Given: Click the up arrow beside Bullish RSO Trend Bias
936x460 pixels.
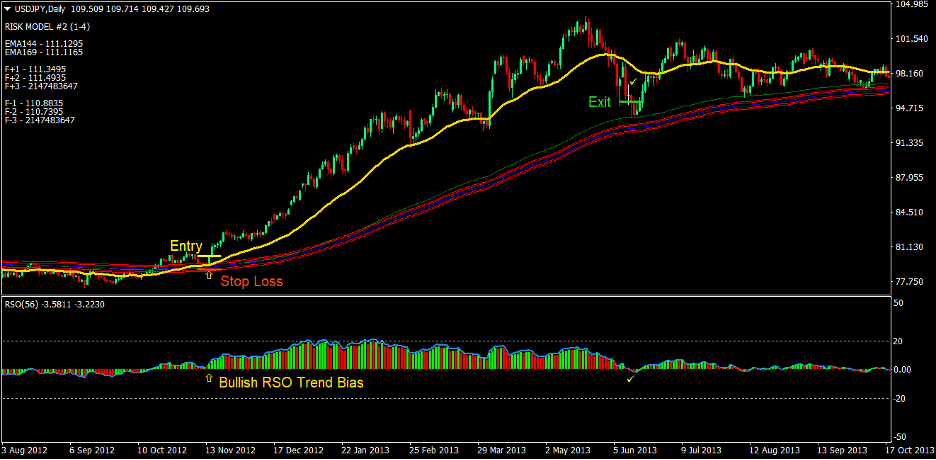Looking at the screenshot, I should (x=208, y=380).
